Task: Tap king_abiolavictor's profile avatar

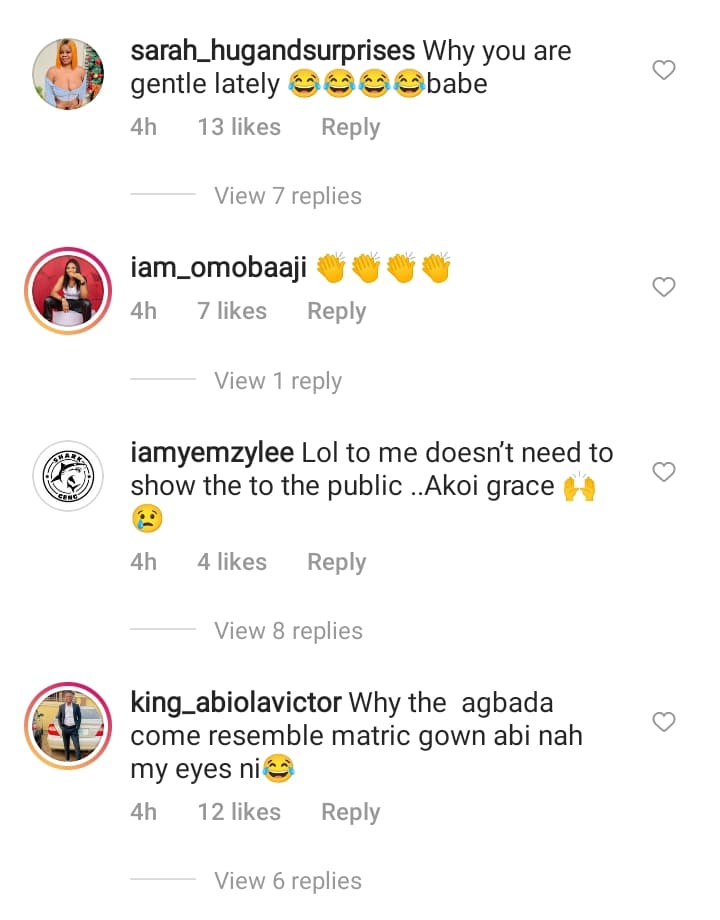Action: coord(68,725)
